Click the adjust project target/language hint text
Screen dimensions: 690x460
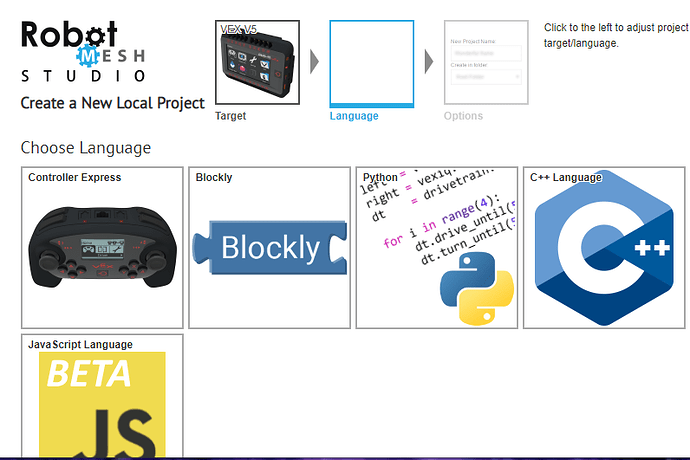point(616,35)
